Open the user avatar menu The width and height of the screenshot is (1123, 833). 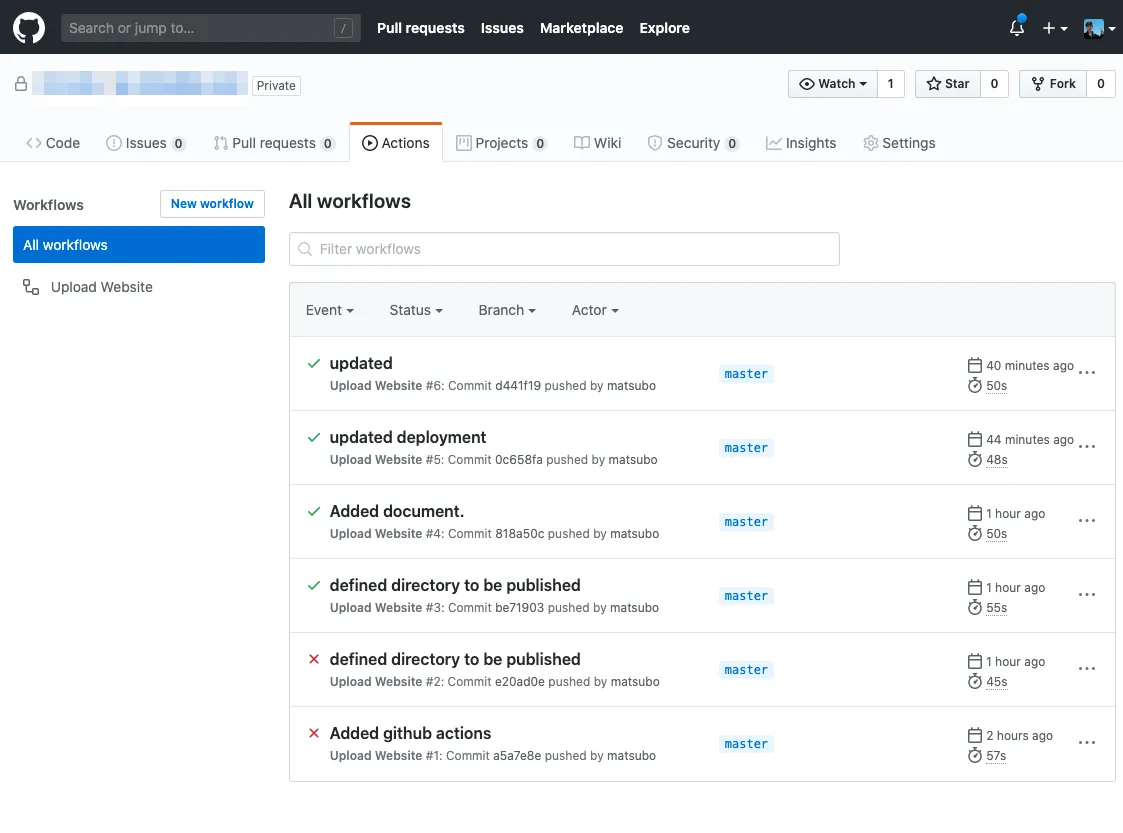click(1099, 28)
